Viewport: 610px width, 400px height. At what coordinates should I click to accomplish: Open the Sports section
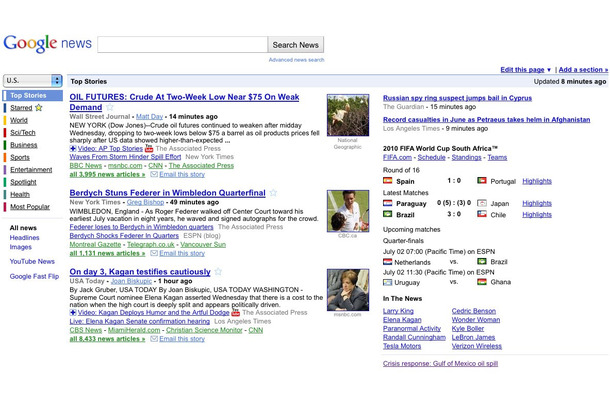pyautogui.click(x=20, y=158)
